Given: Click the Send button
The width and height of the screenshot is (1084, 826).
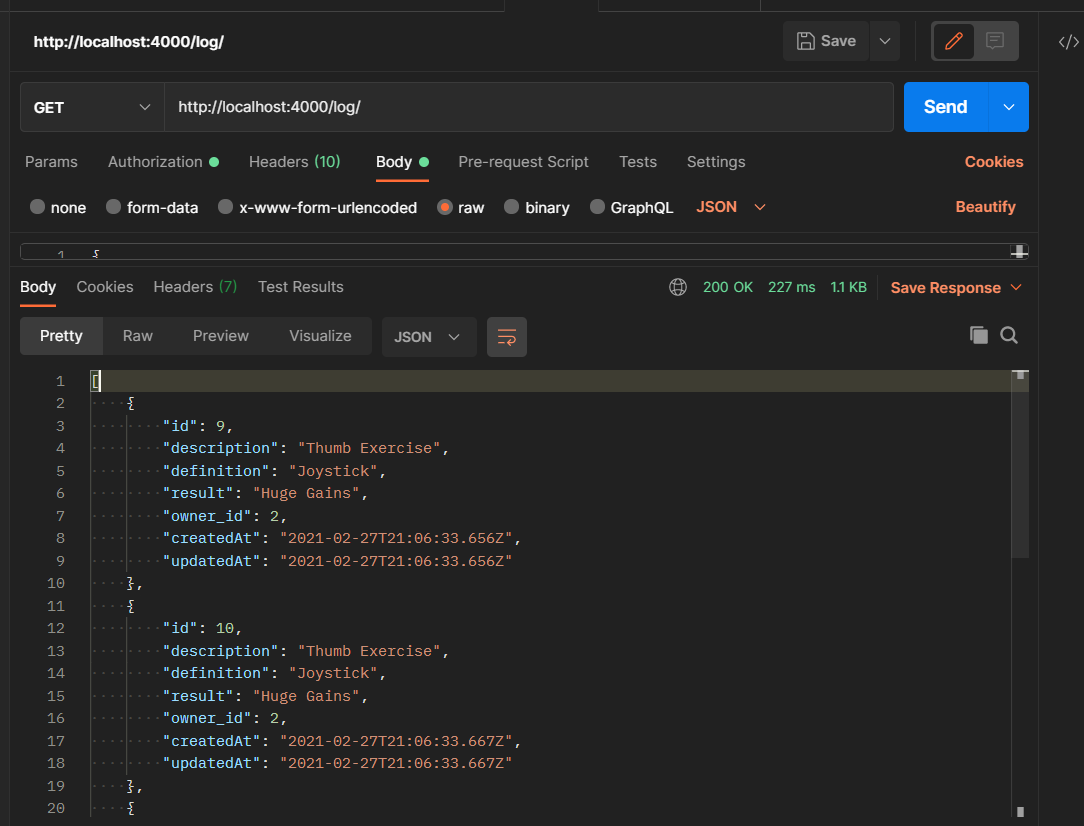Looking at the screenshot, I should point(944,106).
